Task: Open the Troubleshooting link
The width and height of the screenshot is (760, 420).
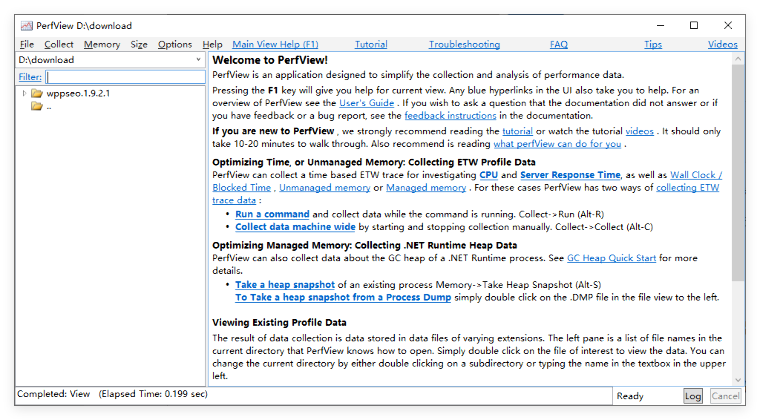Action: click(464, 44)
